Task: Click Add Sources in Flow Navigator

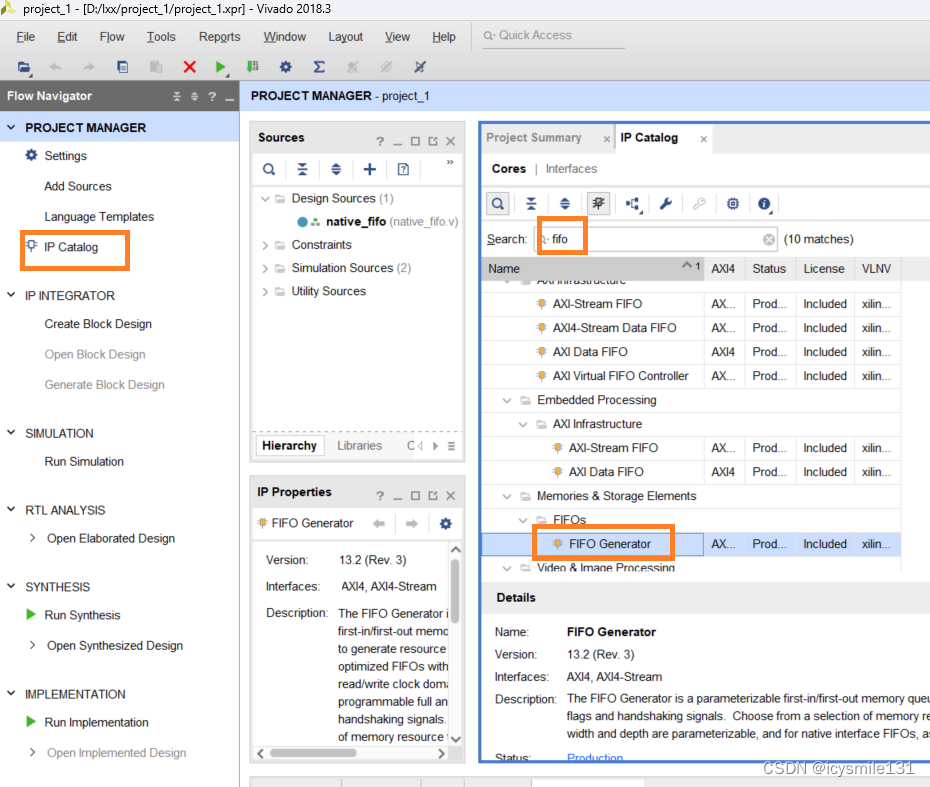Action: (78, 186)
